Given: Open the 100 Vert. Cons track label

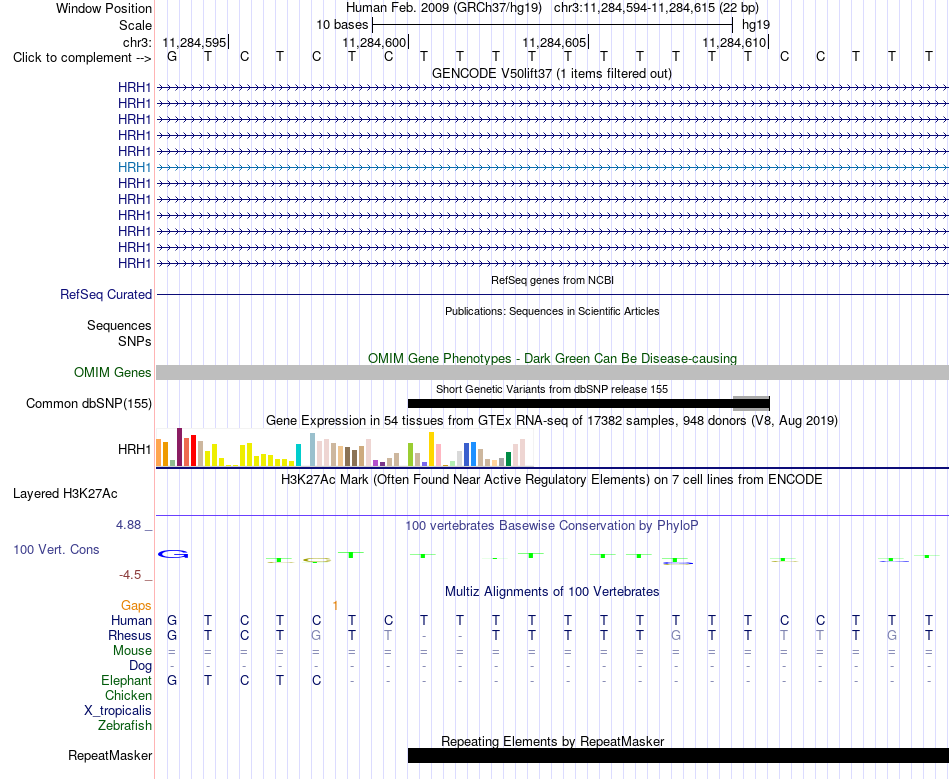Looking at the screenshot, I should 56,549.
